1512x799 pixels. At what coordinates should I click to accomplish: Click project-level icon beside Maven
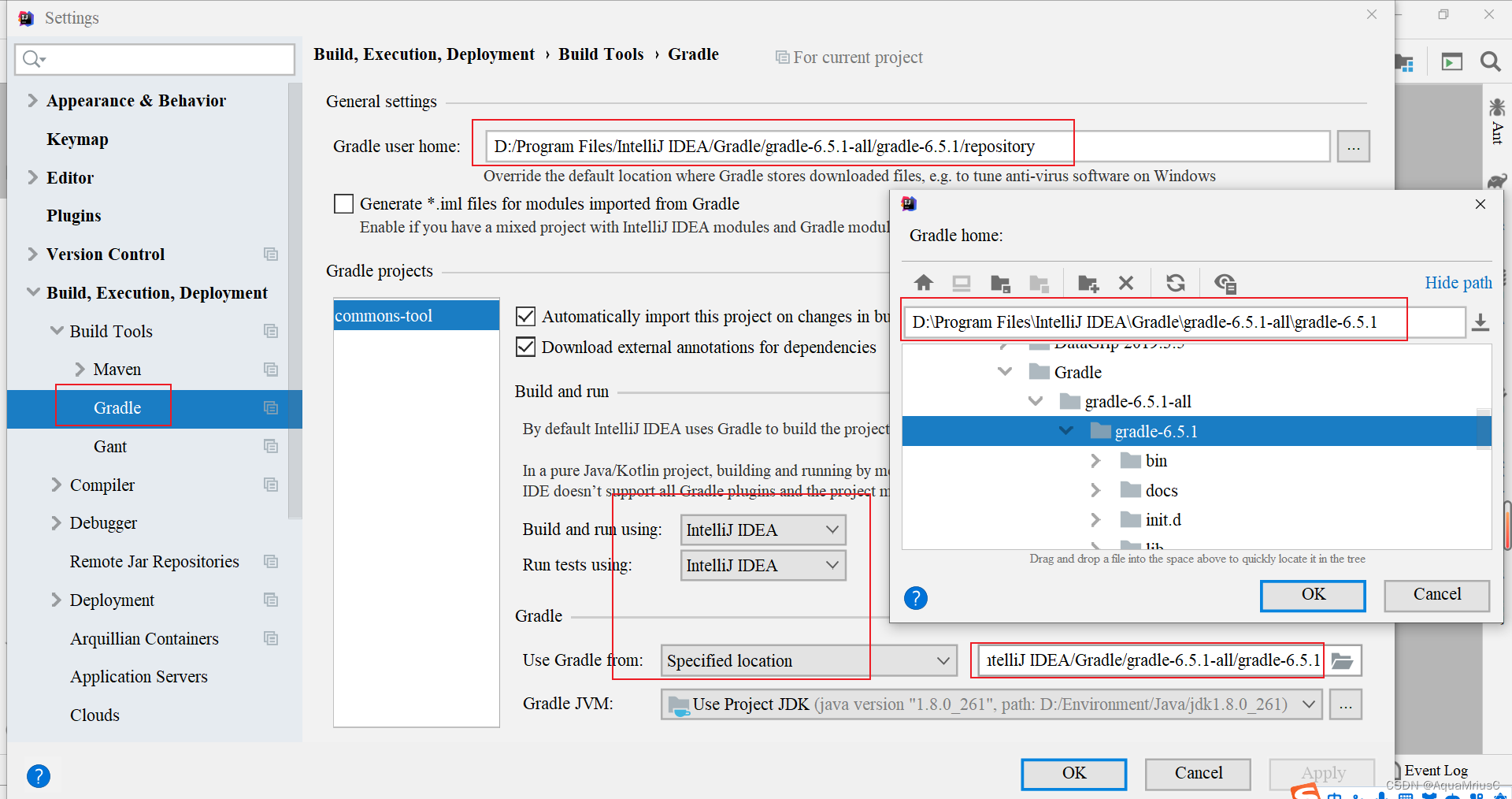click(x=271, y=370)
